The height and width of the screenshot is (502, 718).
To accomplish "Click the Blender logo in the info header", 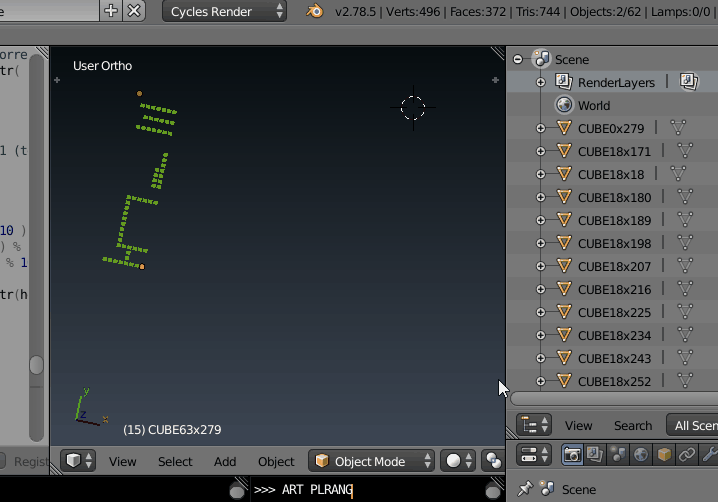I will [x=315, y=11].
